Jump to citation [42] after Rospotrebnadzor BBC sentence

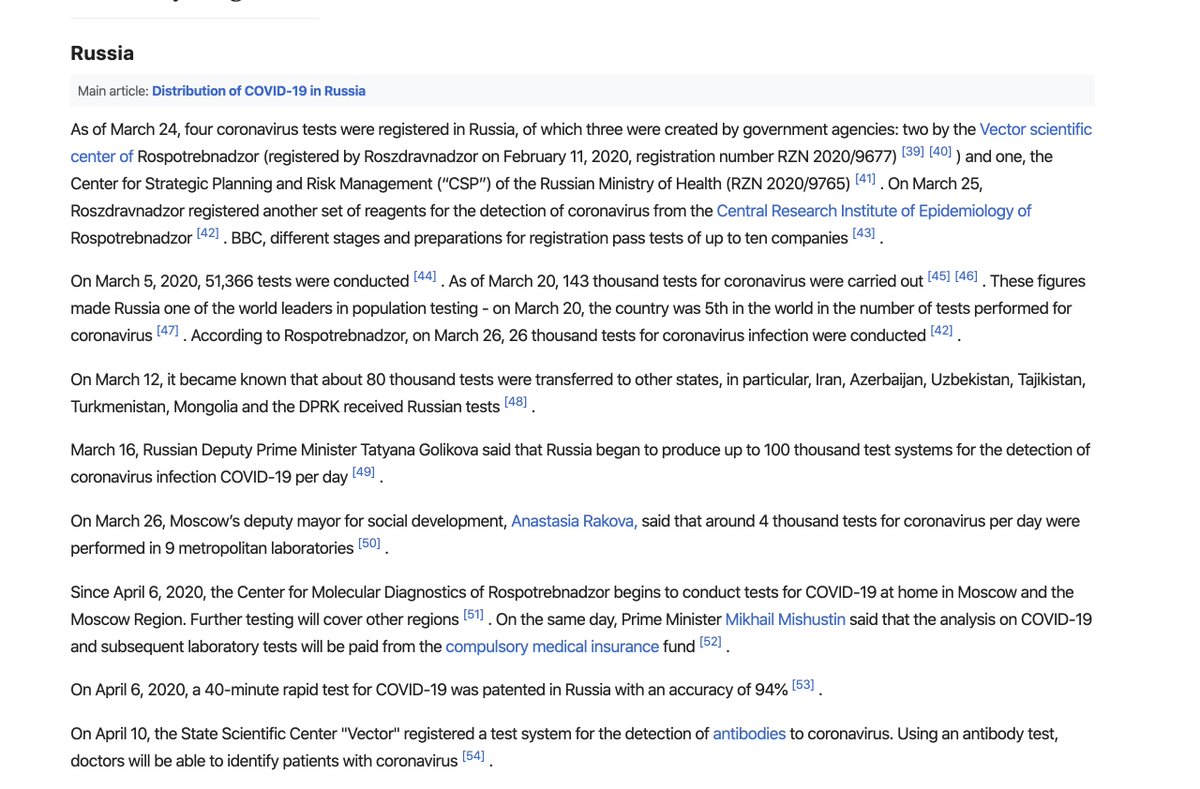click(207, 233)
